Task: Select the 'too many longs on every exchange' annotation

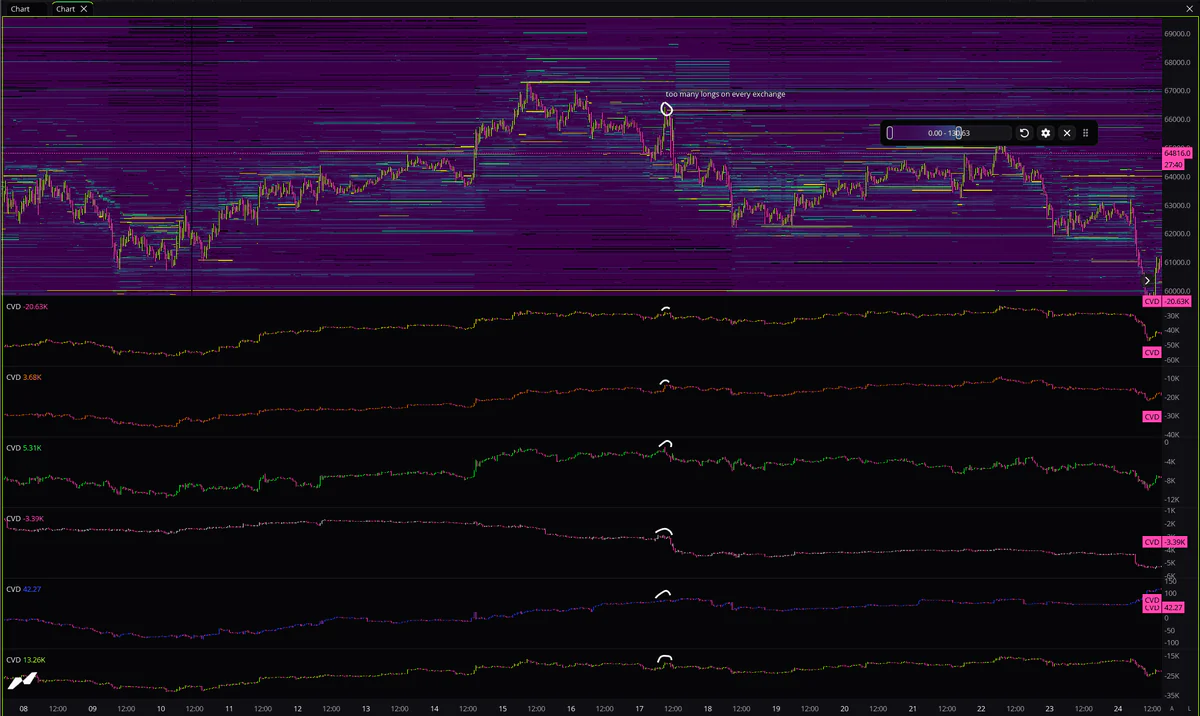Action: coord(725,94)
